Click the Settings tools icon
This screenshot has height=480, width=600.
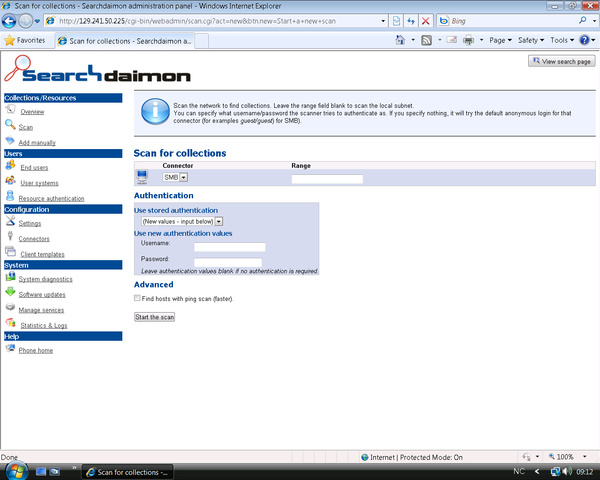point(10,221)
